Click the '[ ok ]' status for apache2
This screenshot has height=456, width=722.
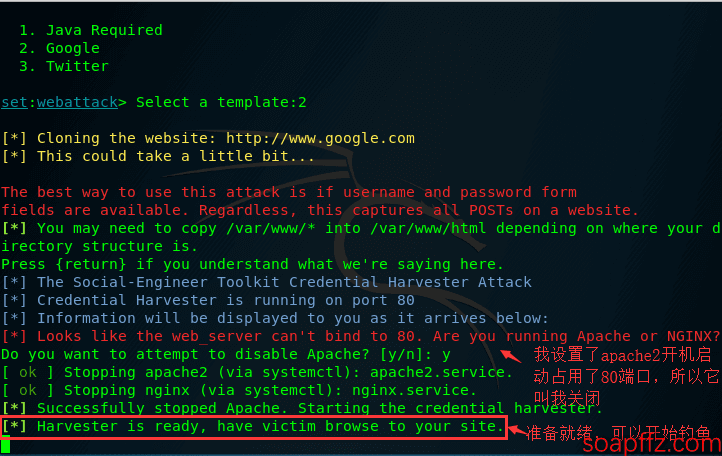tap(28, 372)
